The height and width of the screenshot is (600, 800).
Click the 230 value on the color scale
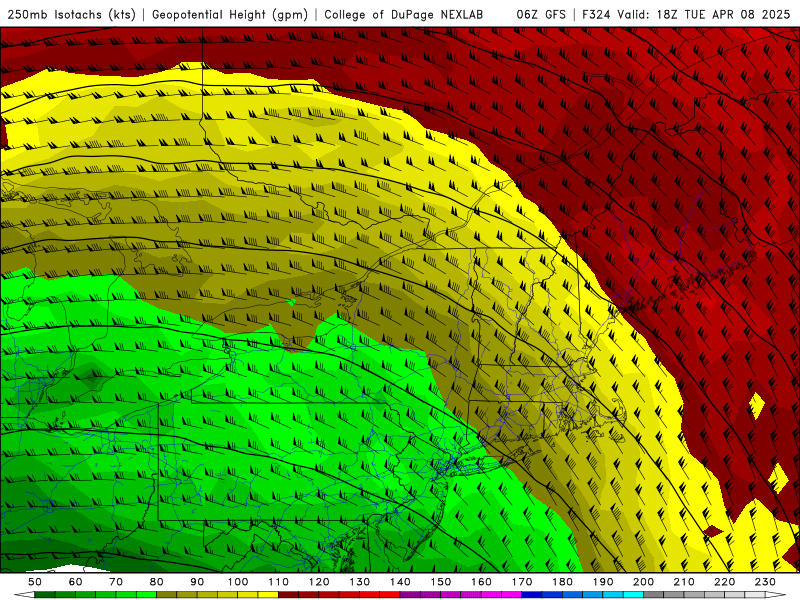click(765, 582)
